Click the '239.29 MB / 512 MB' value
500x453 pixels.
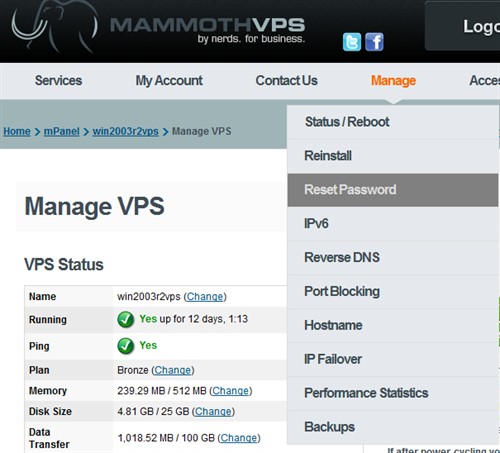pos(162,391)
